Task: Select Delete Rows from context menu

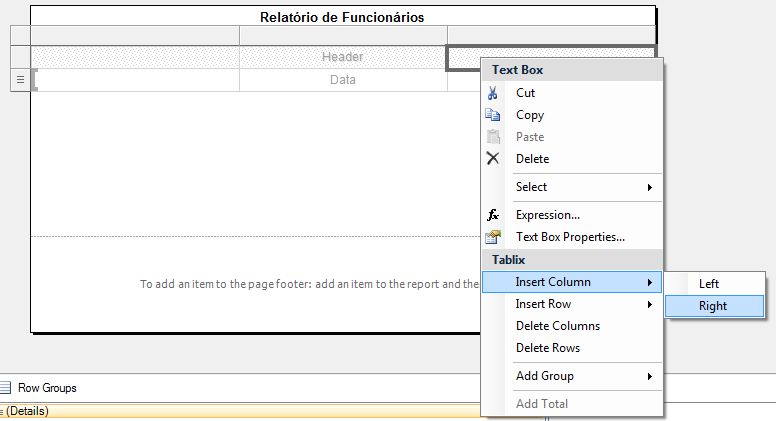Action: pyautogui.click(x=547, y=348)
